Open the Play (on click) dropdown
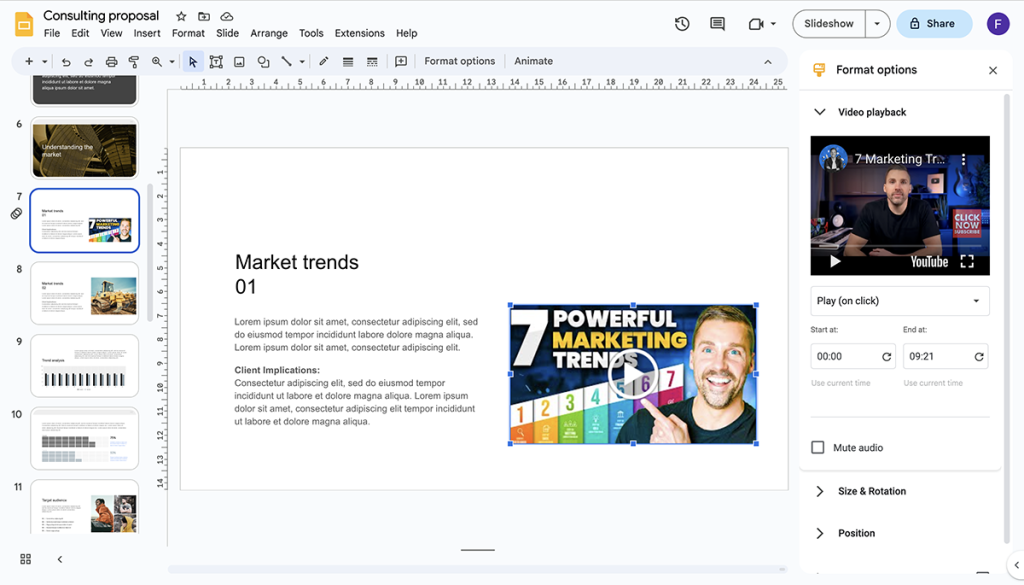The height and width of the screenshot is (585, 1024). (x=899, y=301)
